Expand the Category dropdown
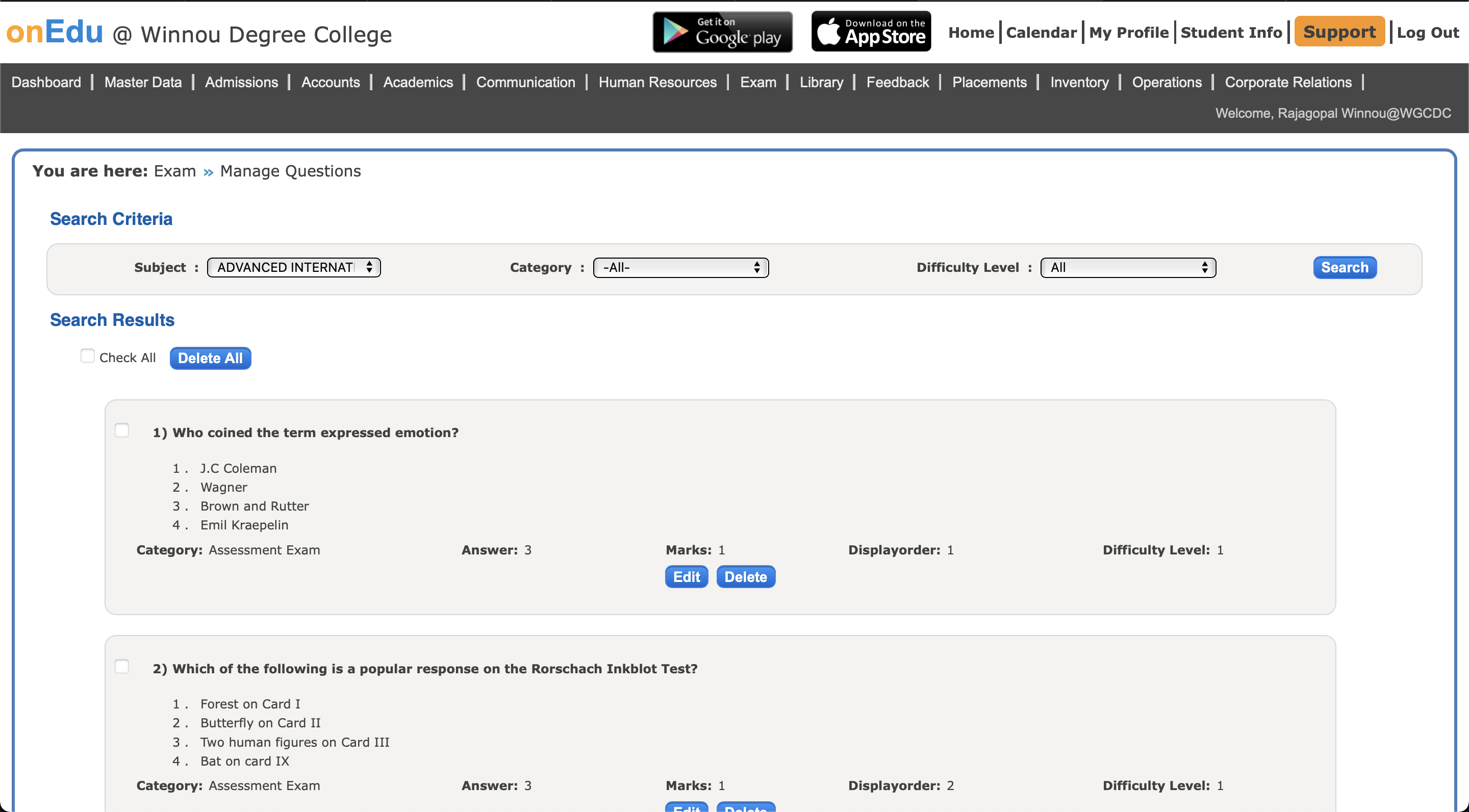Screen dimensions: 1469x812 click(x=680, y=267)
